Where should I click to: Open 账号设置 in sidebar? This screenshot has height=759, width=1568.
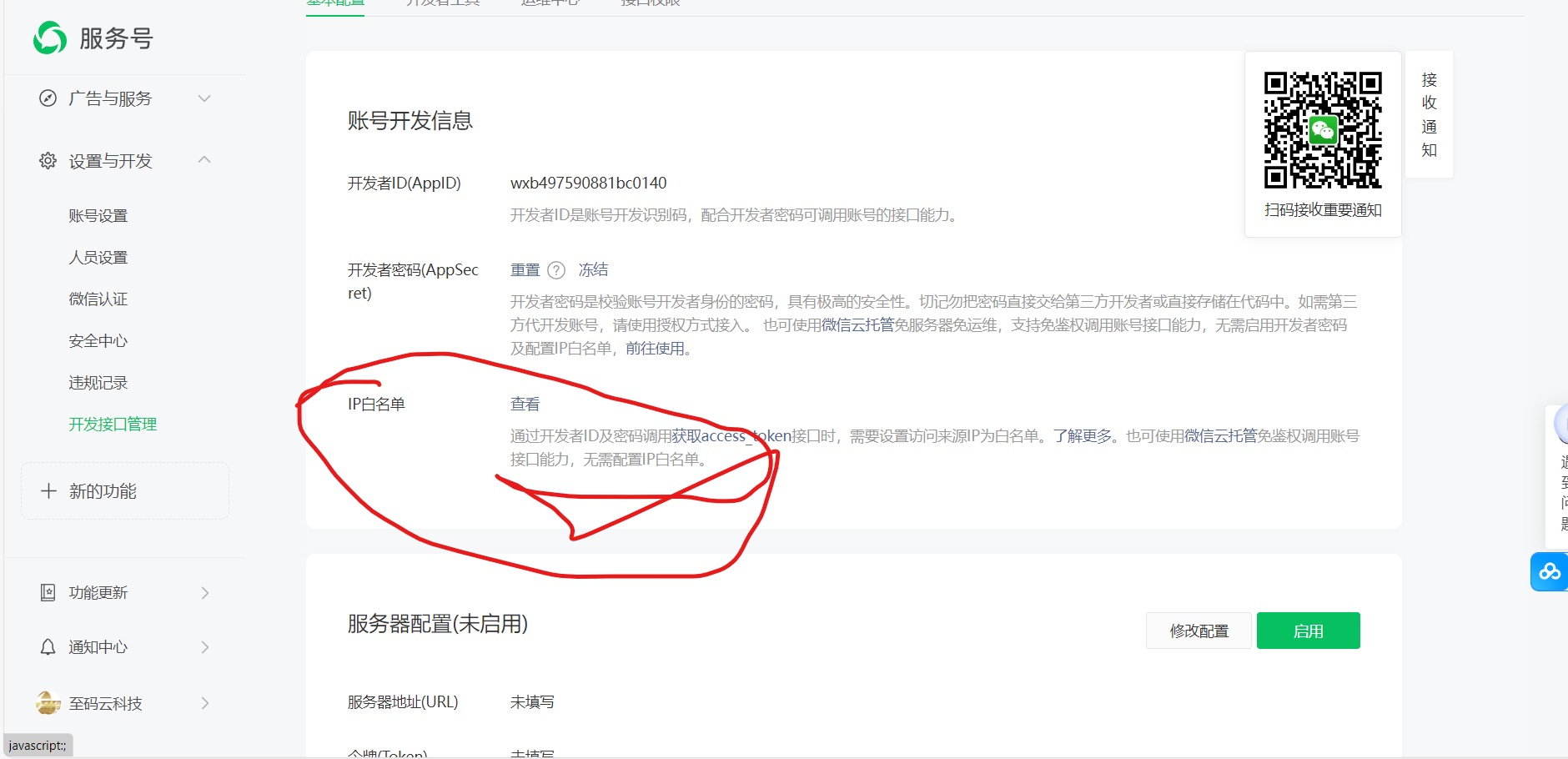click(98, 216)
